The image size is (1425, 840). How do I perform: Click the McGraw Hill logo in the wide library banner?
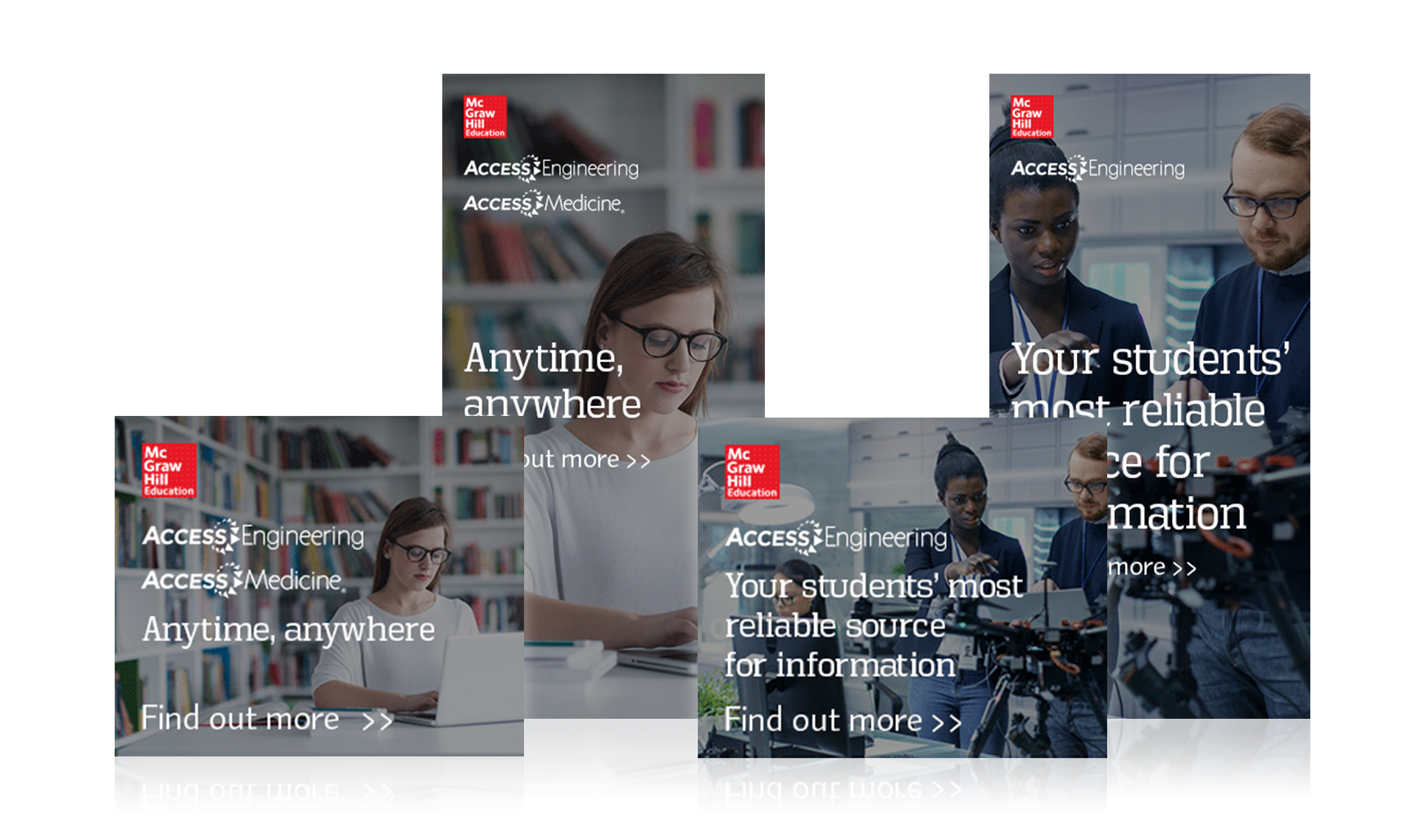tap(170, 471)
